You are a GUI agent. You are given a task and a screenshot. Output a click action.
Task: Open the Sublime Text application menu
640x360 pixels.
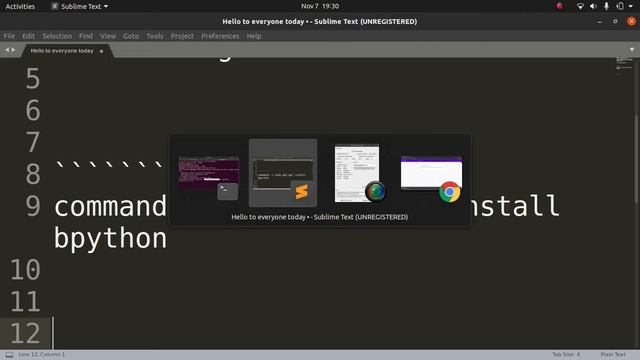80,6
